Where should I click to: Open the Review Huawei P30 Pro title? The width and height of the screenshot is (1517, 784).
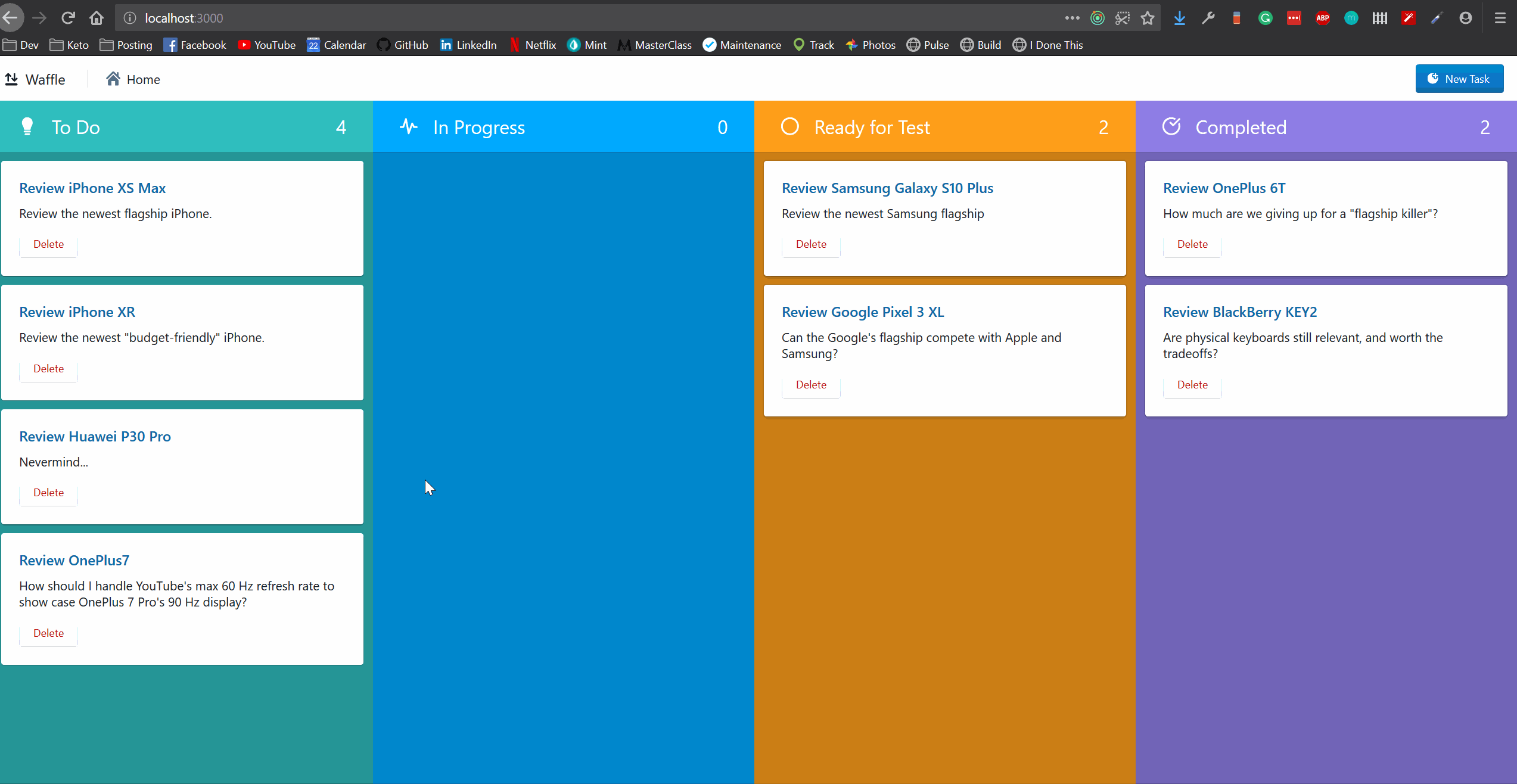coord(95,437)
